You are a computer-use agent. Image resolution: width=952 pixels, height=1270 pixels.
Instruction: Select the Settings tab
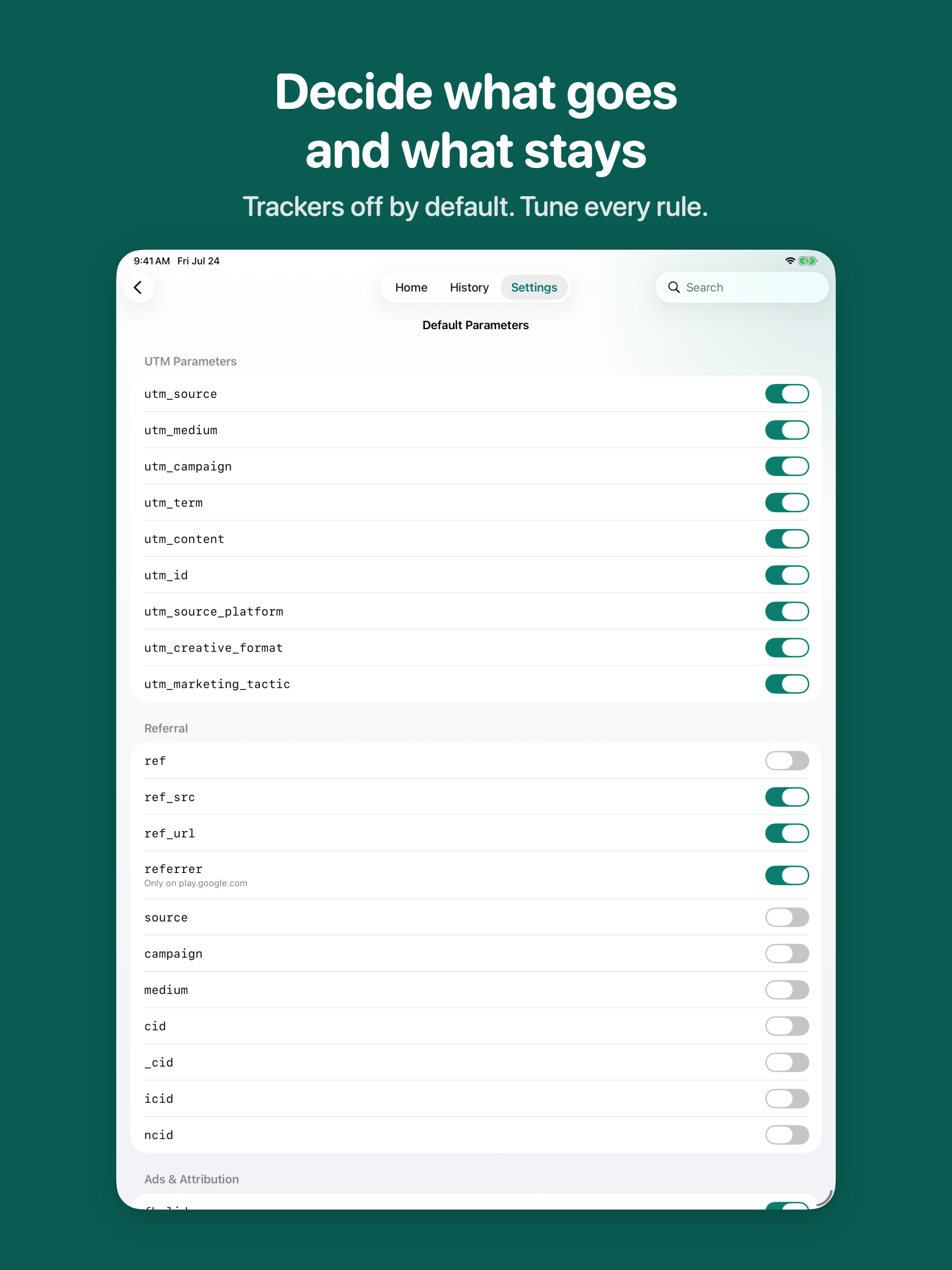click(x=534, y=287)
